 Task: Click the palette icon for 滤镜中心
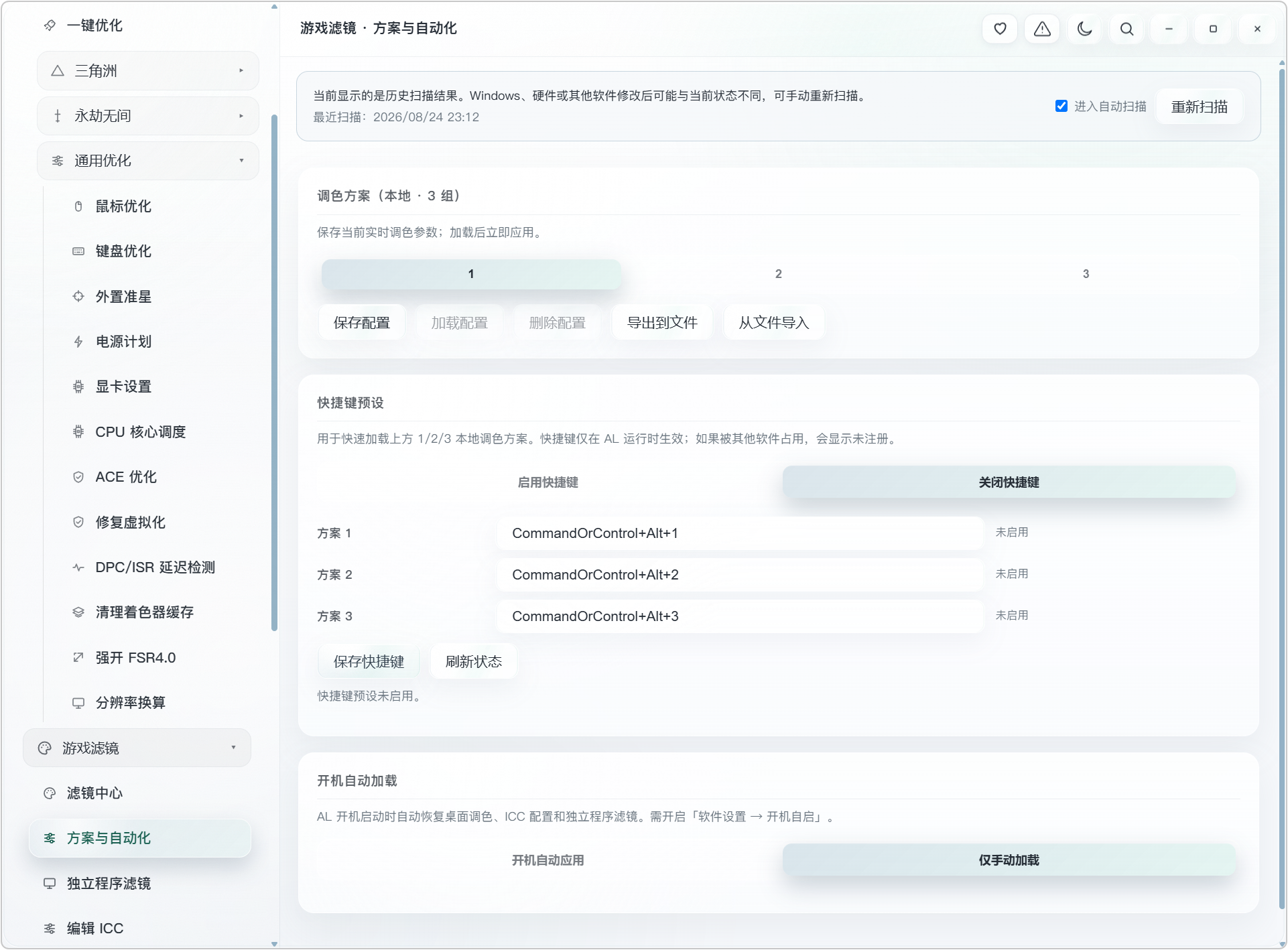pos(50,793)
